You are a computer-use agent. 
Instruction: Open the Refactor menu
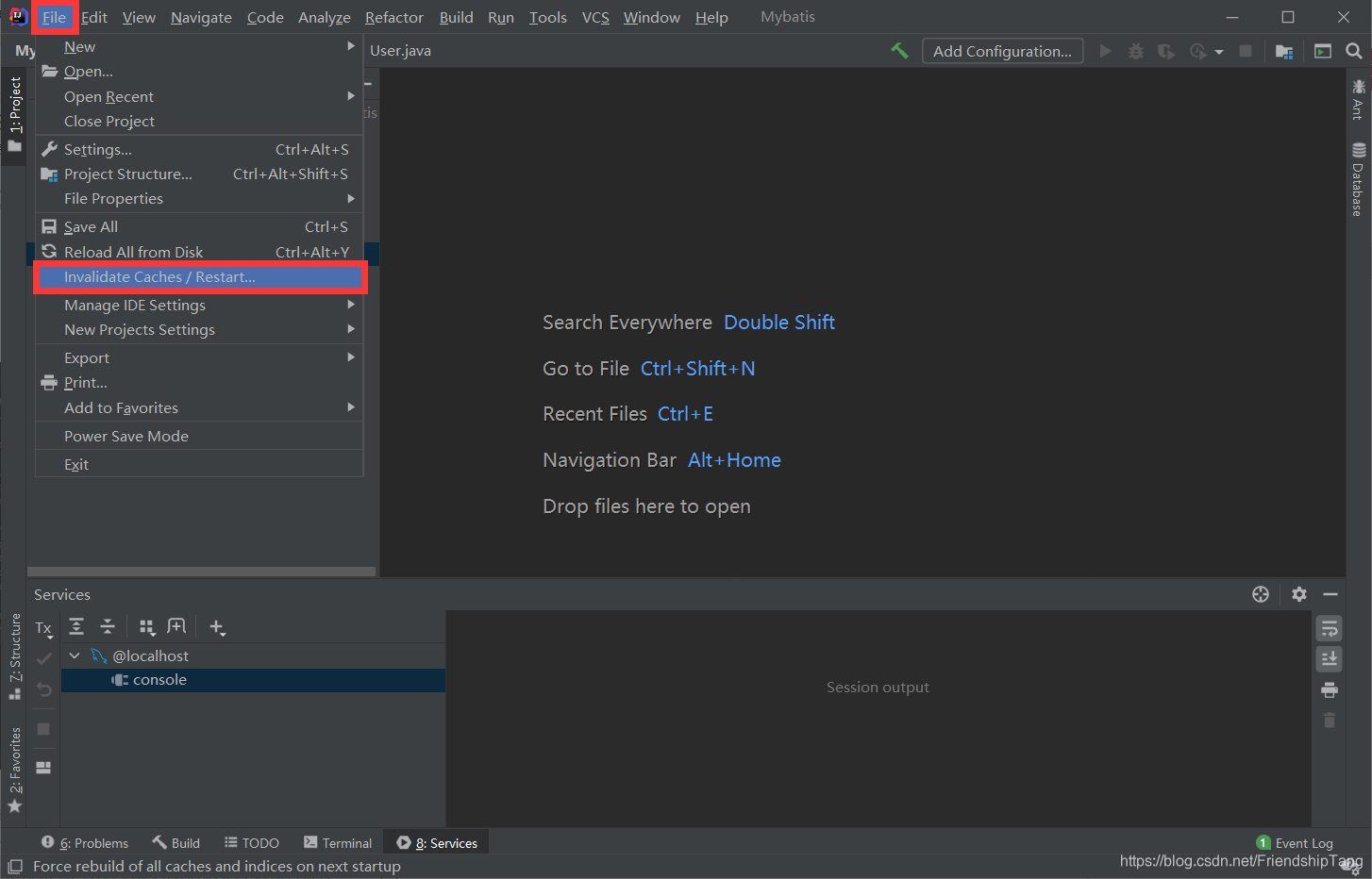coord(394,17)
